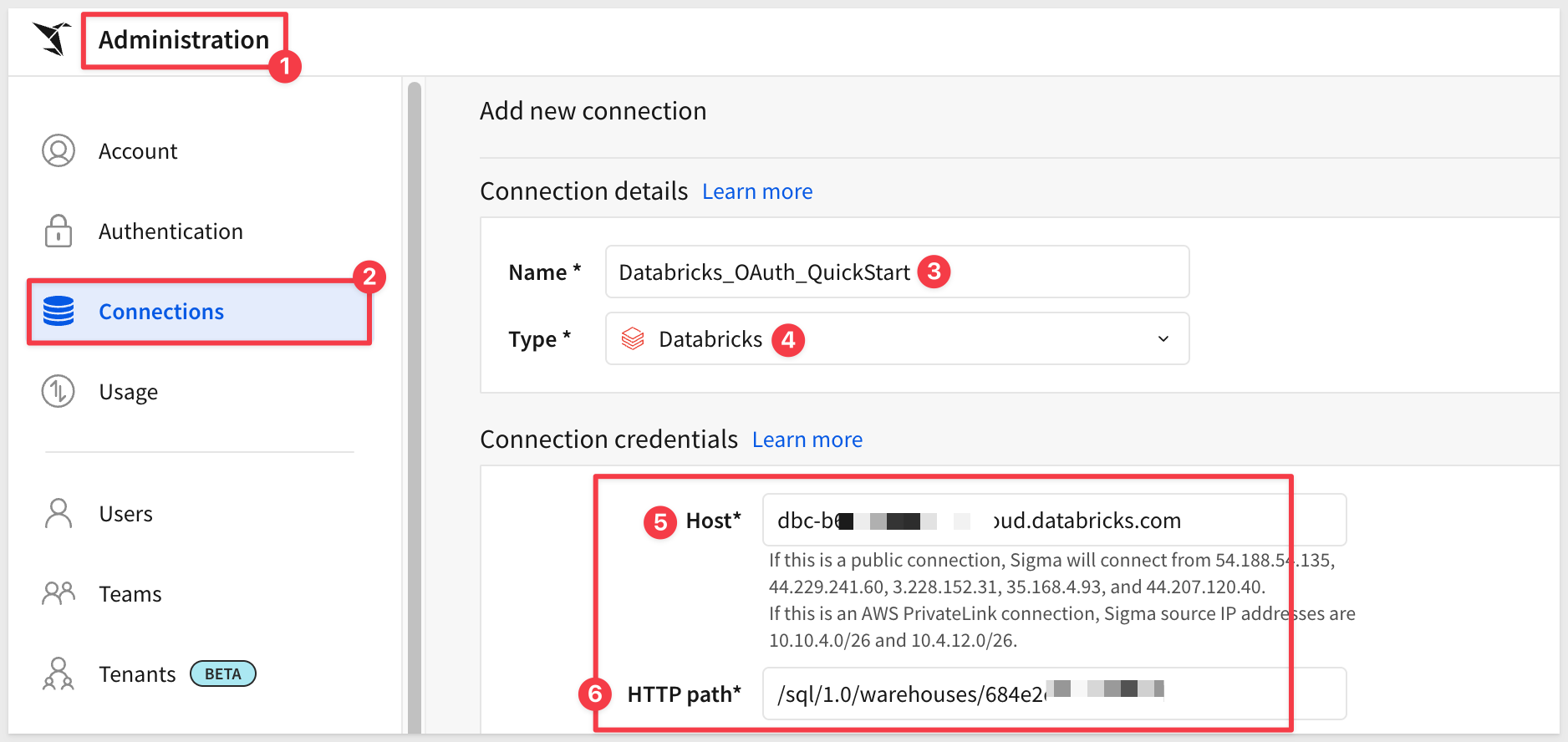Click the Teams people icon
The image size is (1568, 742).
point(59,593)
